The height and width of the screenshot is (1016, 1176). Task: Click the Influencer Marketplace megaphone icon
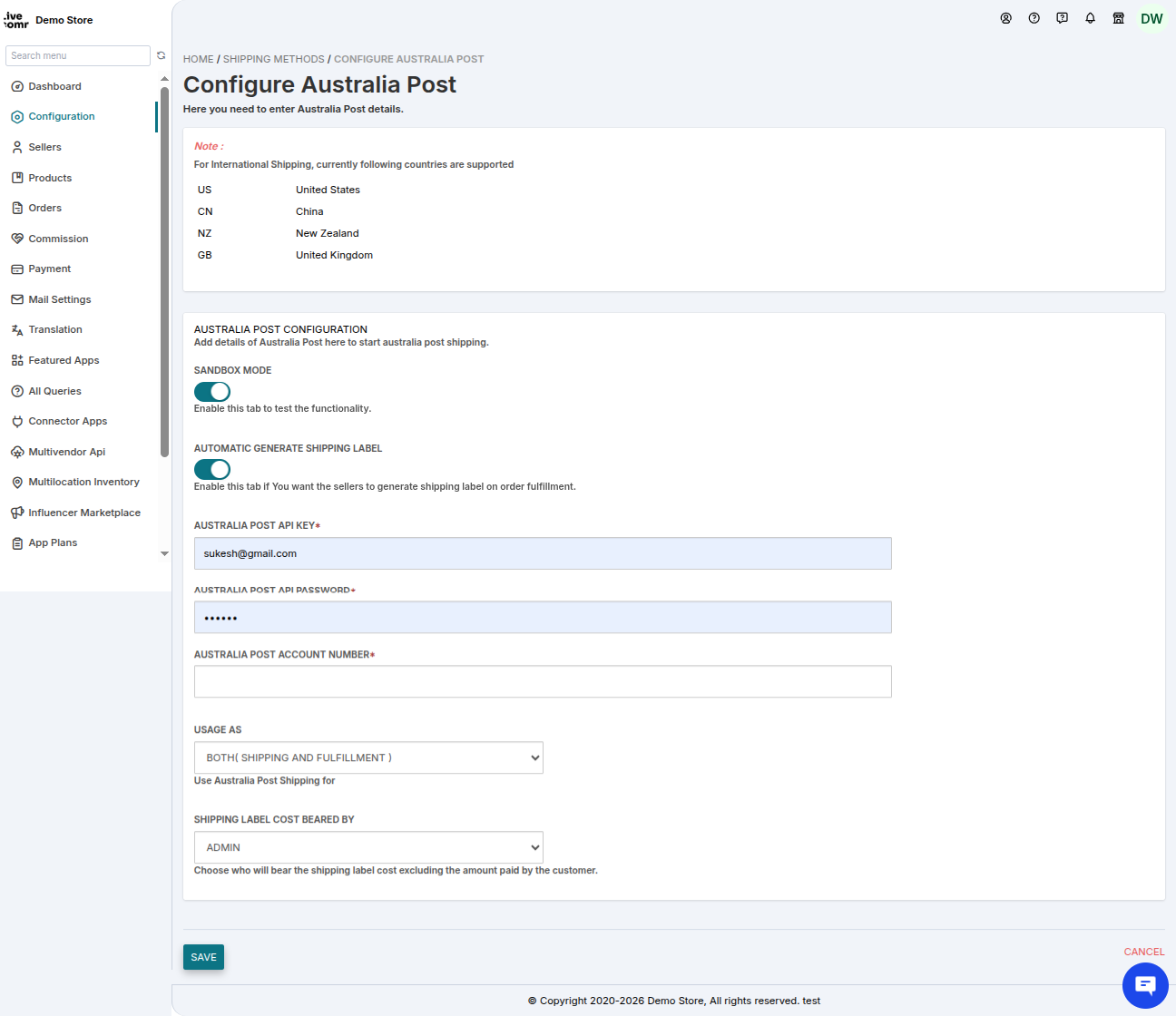click(x=17, y=513)
